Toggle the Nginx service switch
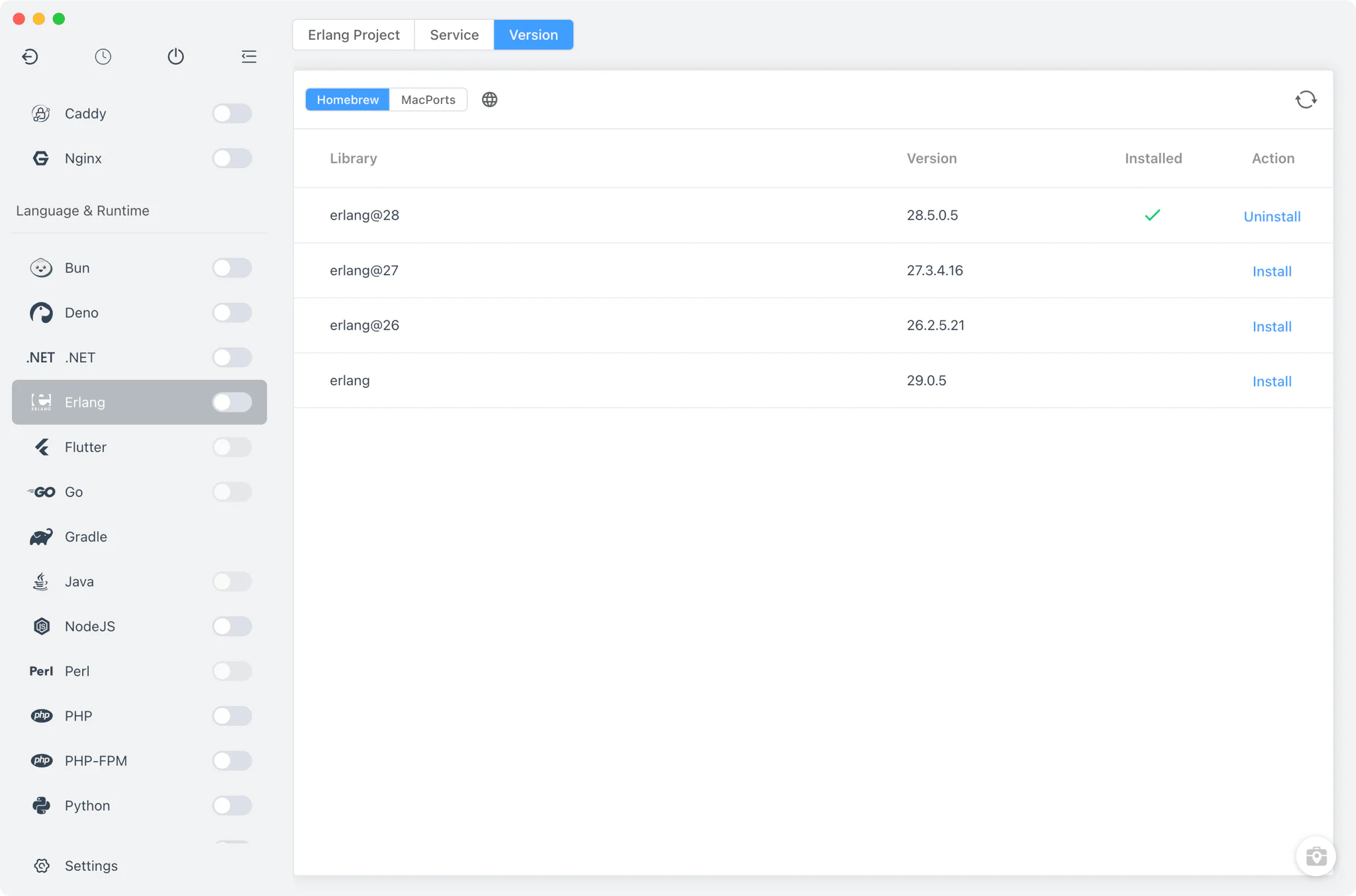The width and height of the screenshot is (1356, 896). pos(232,158)
